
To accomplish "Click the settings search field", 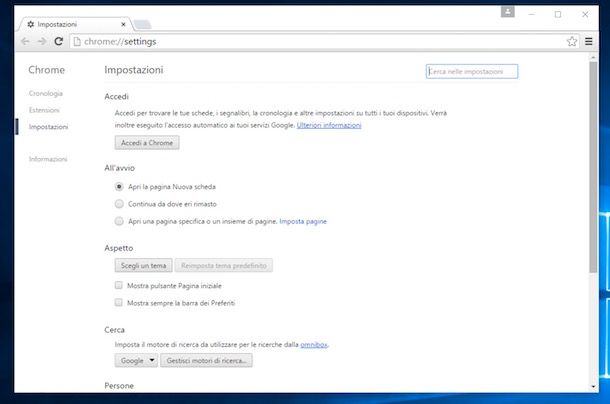I will 471,72.
